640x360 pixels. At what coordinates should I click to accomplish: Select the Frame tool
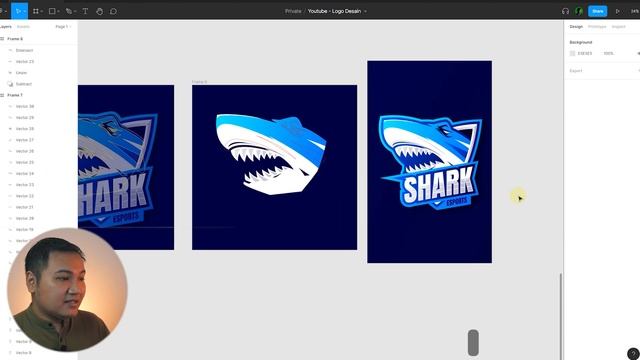[x=36, y=11]
